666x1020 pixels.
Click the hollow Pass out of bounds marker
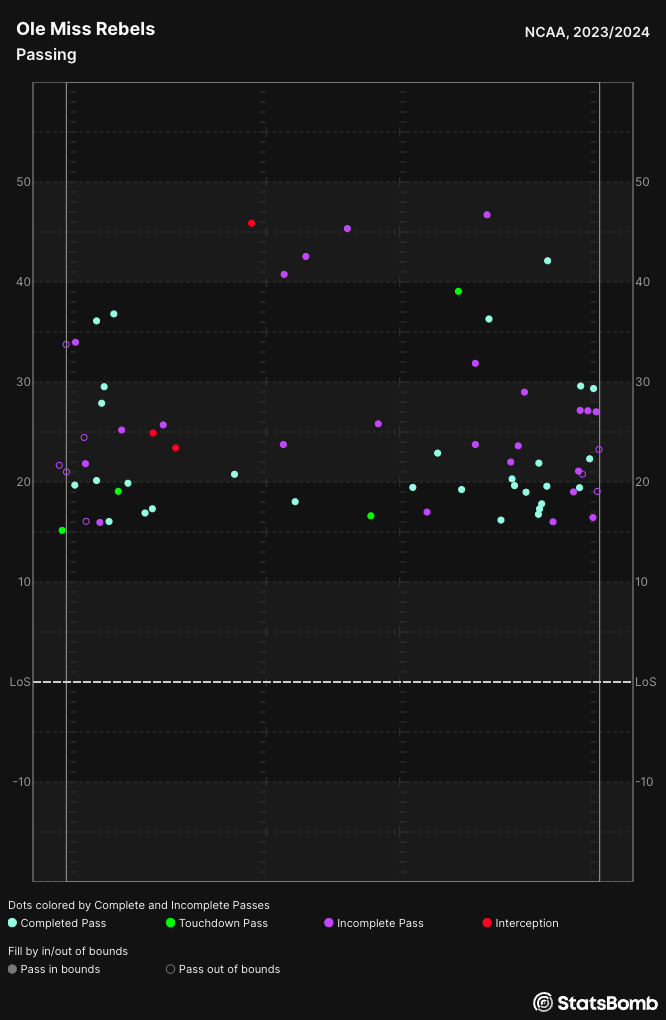[170, 969]
